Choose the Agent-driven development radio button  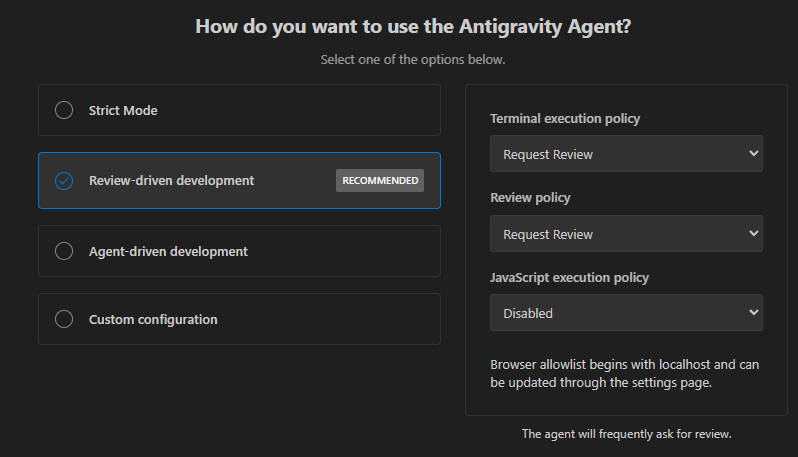pos(64,251)
